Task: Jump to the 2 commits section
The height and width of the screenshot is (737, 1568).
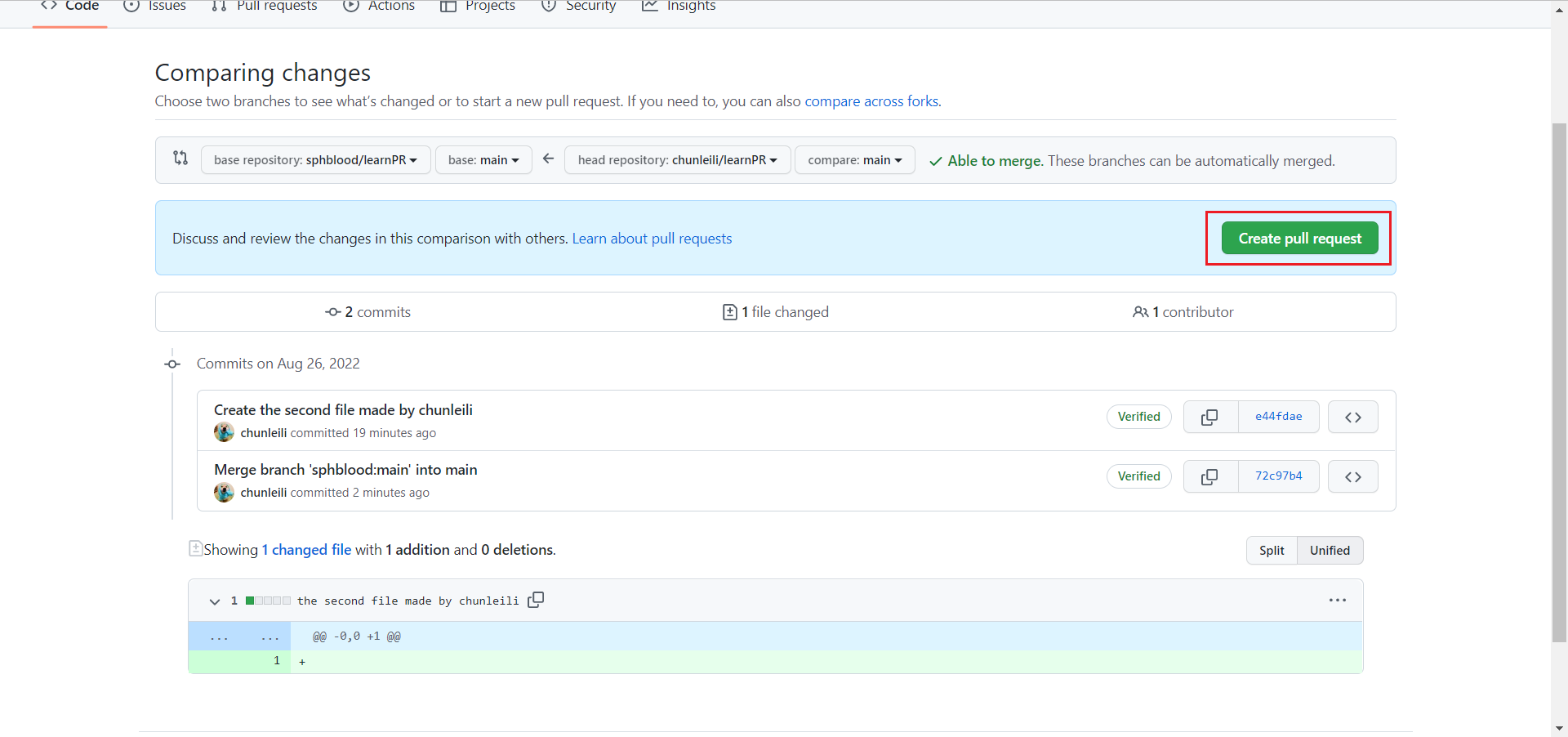Action: click(x=367, y=312)
